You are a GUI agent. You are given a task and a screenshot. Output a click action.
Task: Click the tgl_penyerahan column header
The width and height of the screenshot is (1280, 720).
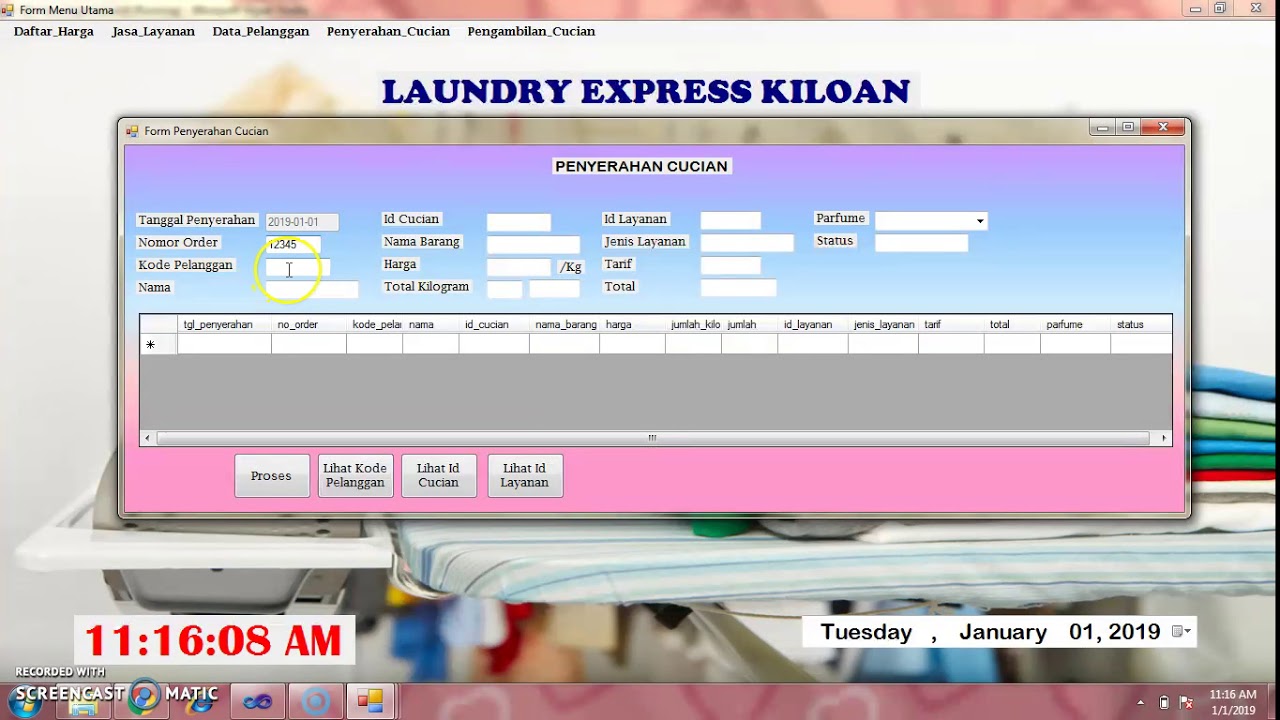[x=224, y=324]
